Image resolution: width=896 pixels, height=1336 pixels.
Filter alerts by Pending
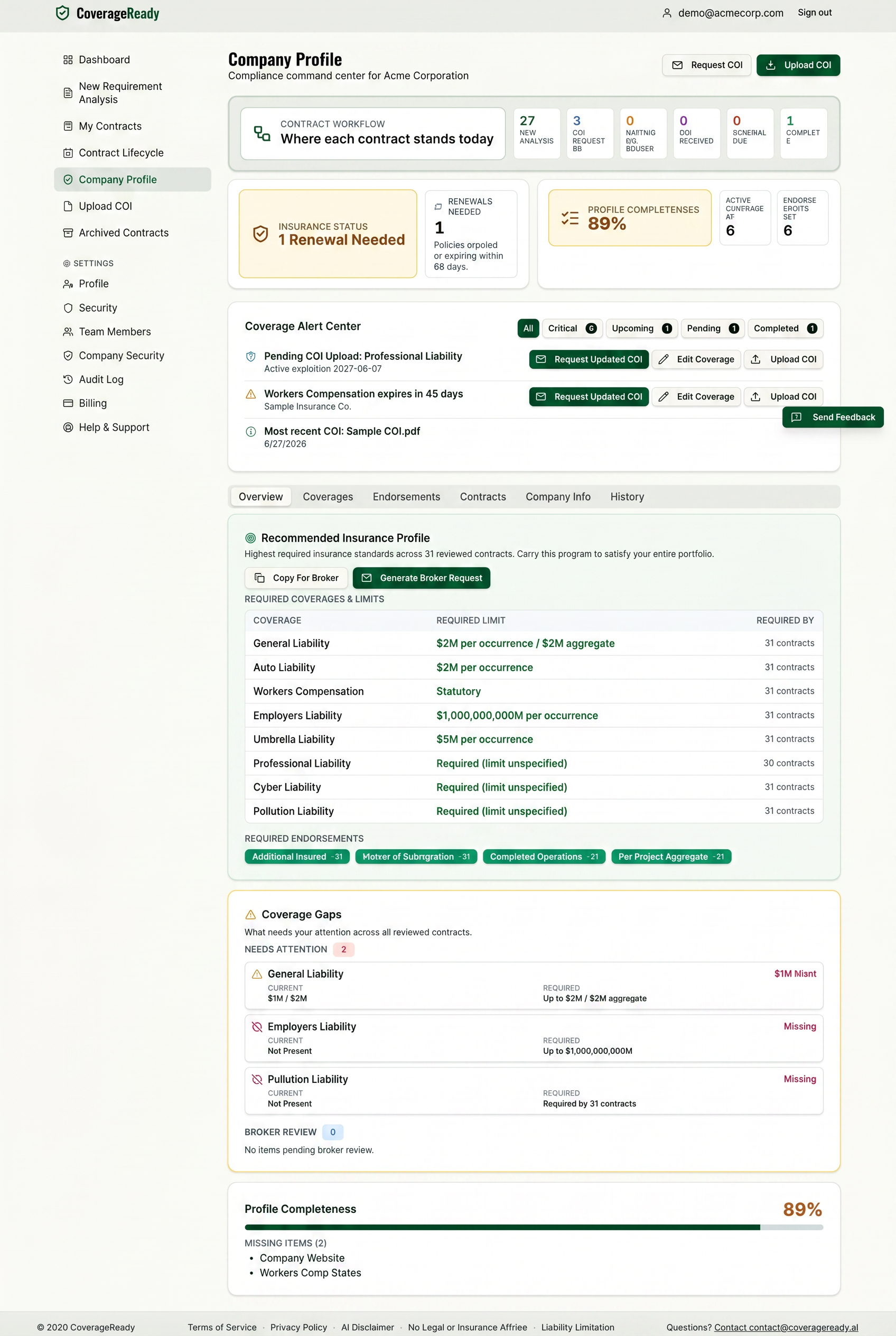tap(713, 329)
